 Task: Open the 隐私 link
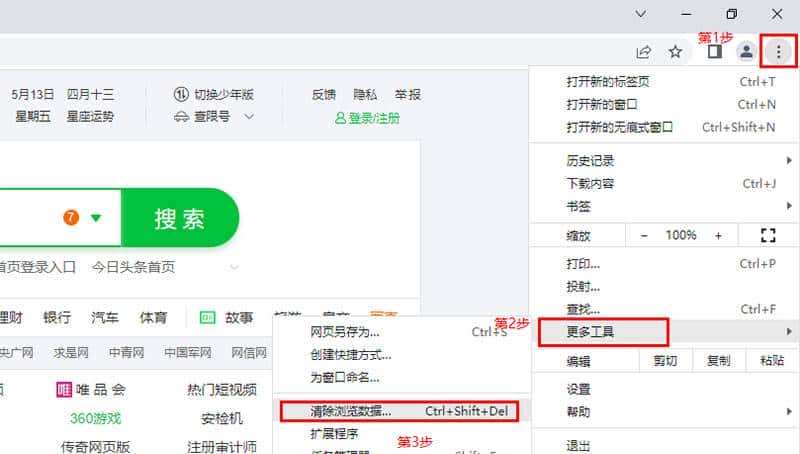click(365, 94)
